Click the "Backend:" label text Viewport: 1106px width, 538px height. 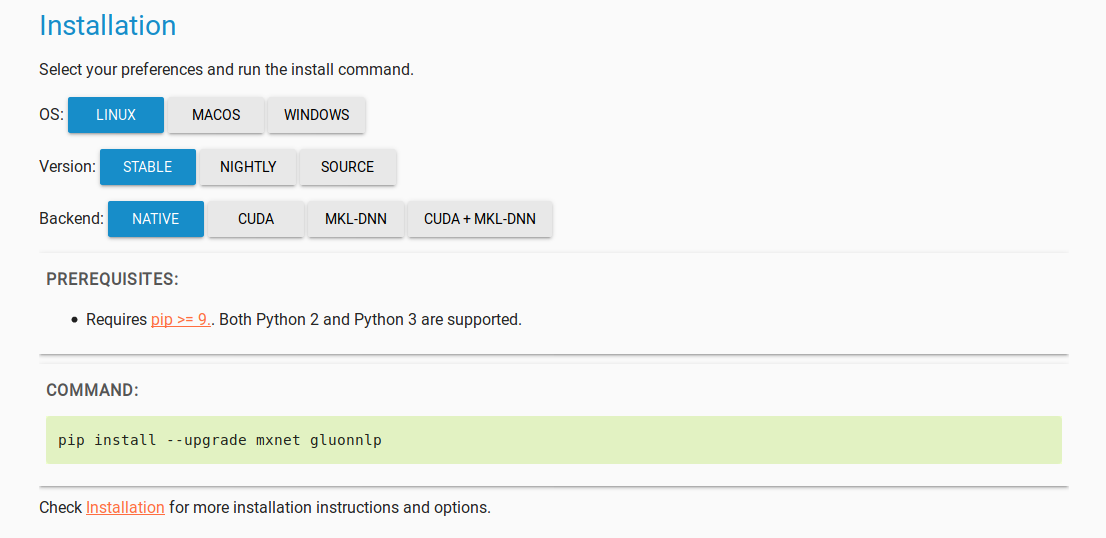[72, 219]
